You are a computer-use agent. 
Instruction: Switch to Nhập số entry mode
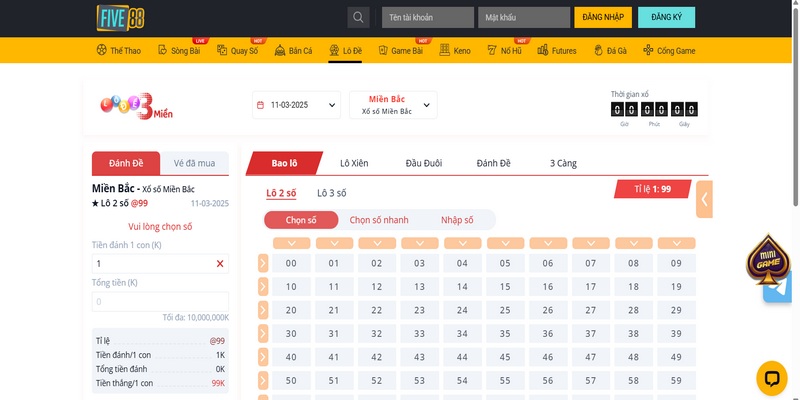pos(457,220)
